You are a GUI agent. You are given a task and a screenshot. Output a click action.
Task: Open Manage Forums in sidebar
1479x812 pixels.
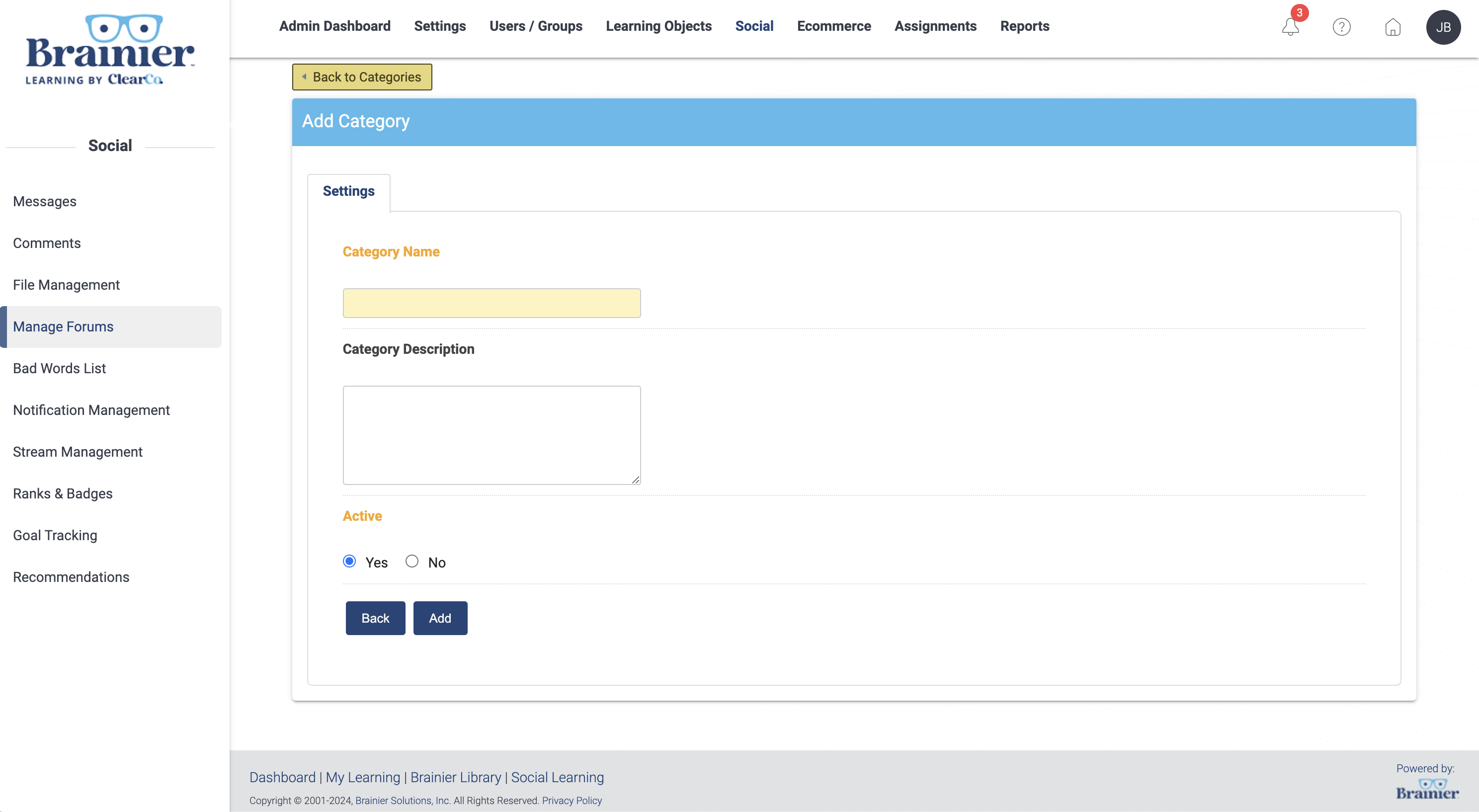click(110, 327)
